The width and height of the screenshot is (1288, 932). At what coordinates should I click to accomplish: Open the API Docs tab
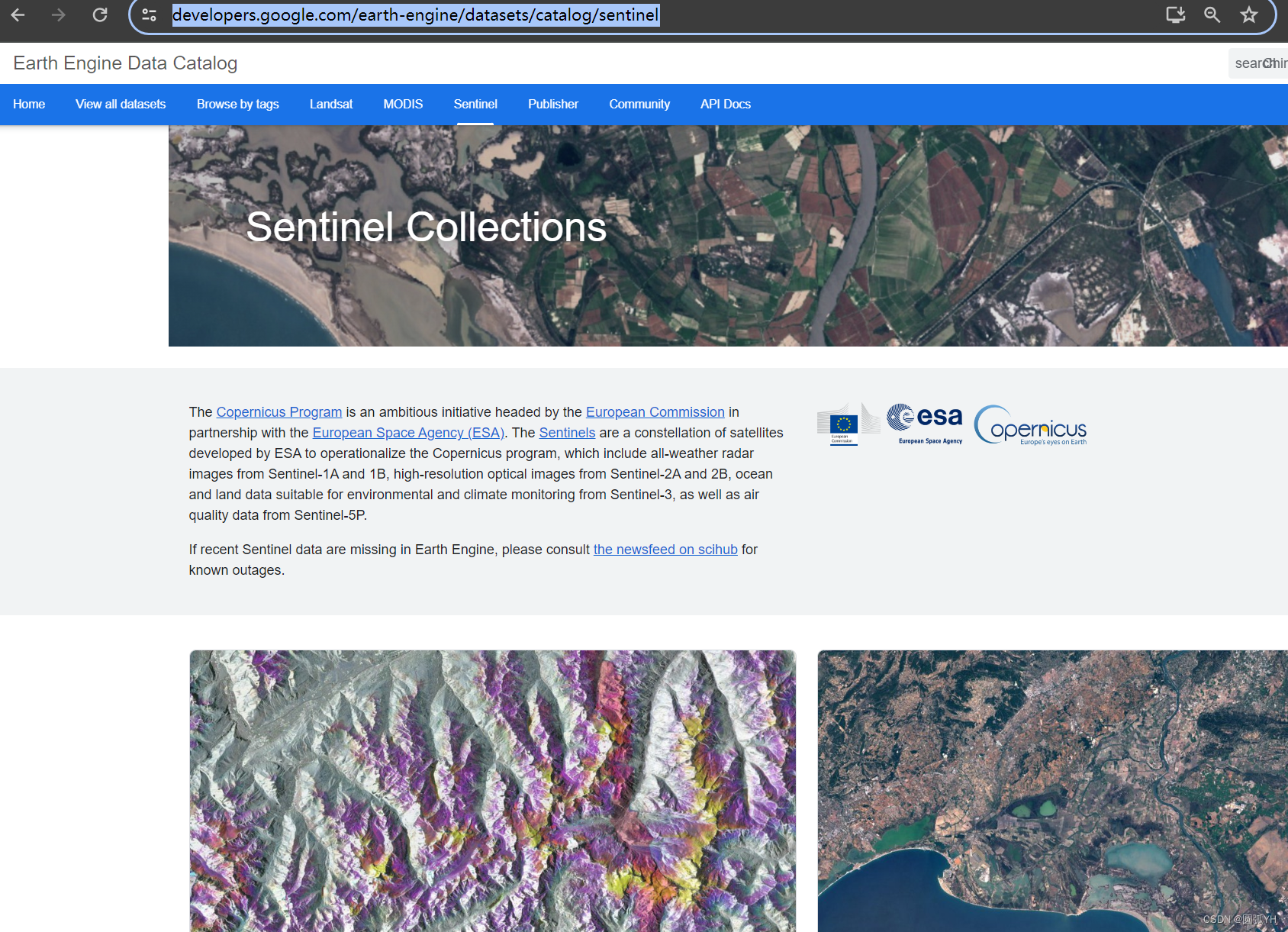pos(726,104)
